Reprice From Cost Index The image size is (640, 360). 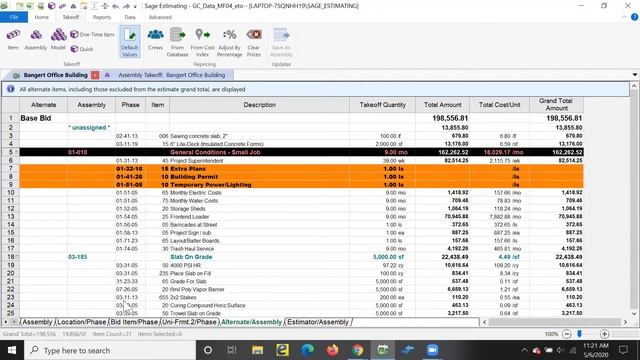(x=202, y=42)
